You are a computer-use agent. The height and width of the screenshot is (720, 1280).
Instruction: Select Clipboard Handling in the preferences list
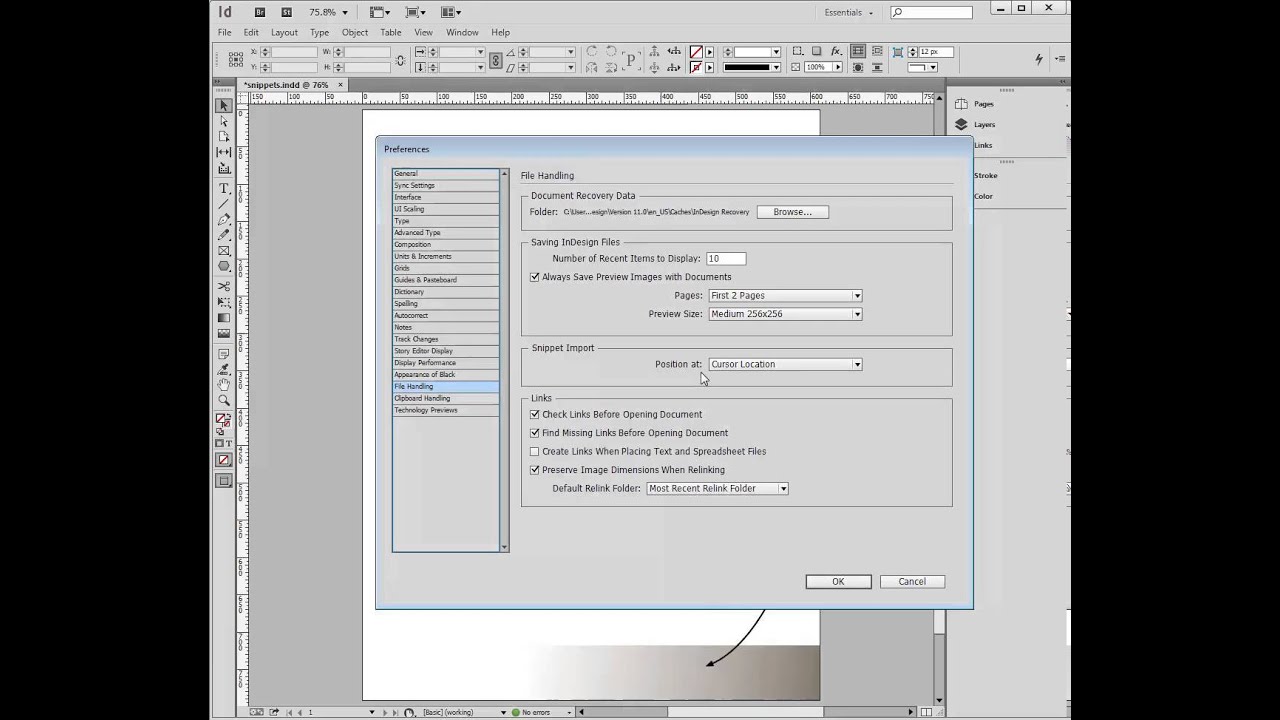(x=446, y=398)
